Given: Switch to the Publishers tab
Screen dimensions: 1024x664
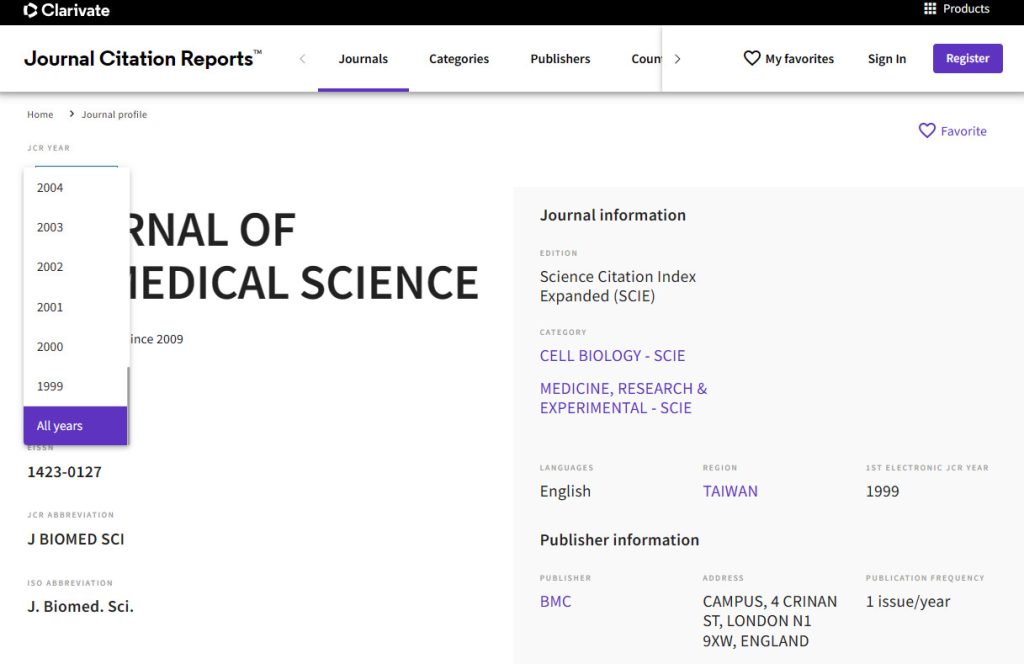Looking at the screenshot, I should coord(560,59).
